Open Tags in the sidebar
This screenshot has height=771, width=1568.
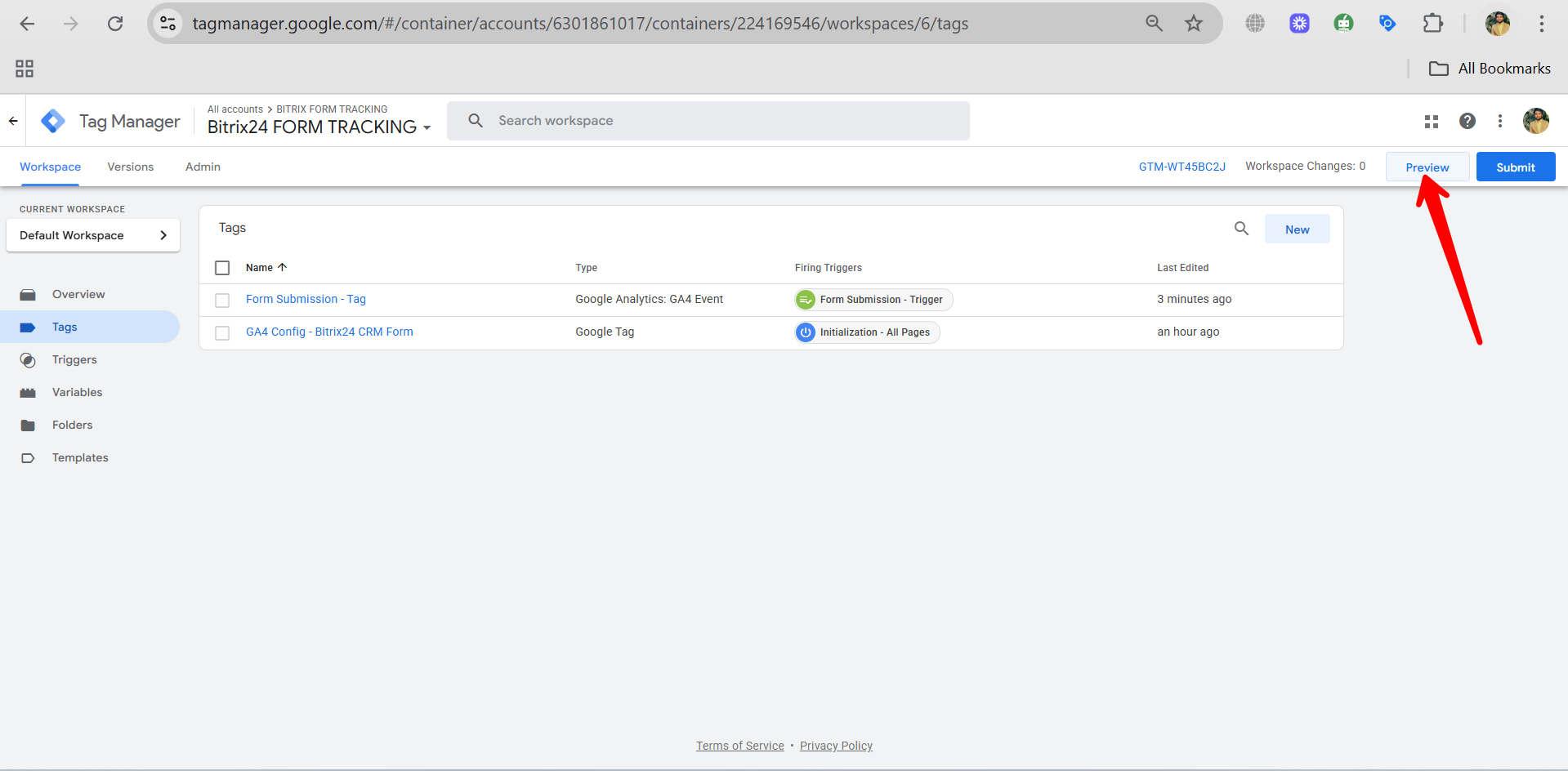point(90,327)
